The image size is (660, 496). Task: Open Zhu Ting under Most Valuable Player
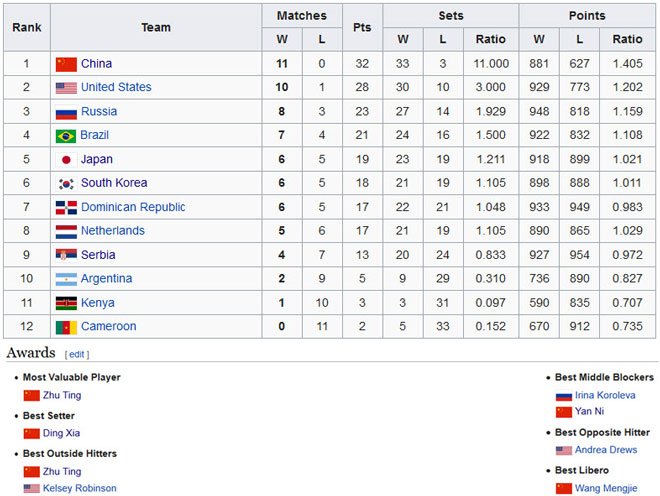click(62, 396)
